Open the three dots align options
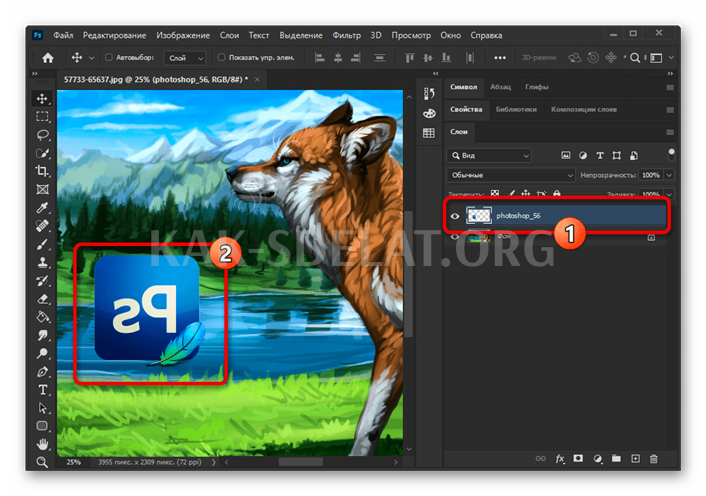Viewport: 706px width, 496px height. (x=500, y=58)
